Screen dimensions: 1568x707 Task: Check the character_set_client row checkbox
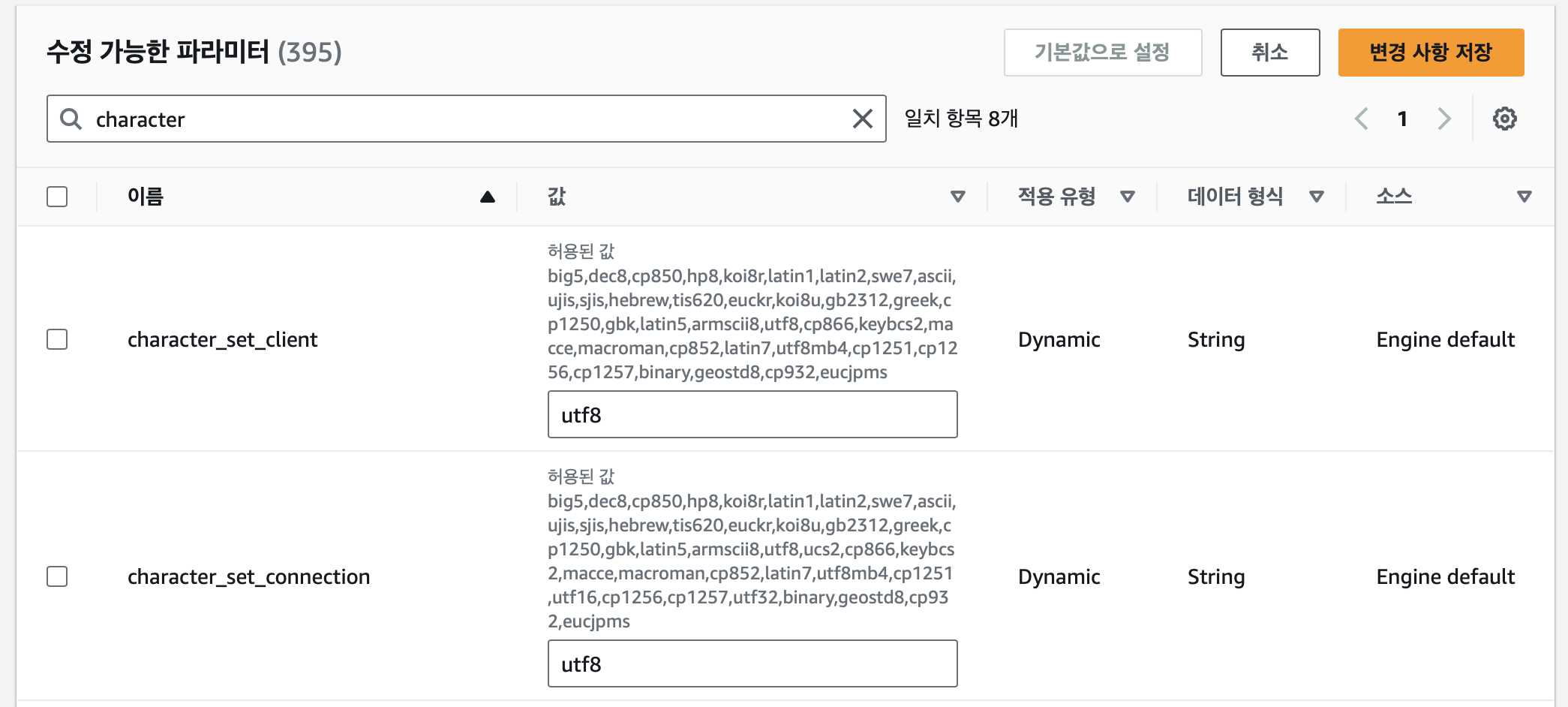(x=57, y=339)
